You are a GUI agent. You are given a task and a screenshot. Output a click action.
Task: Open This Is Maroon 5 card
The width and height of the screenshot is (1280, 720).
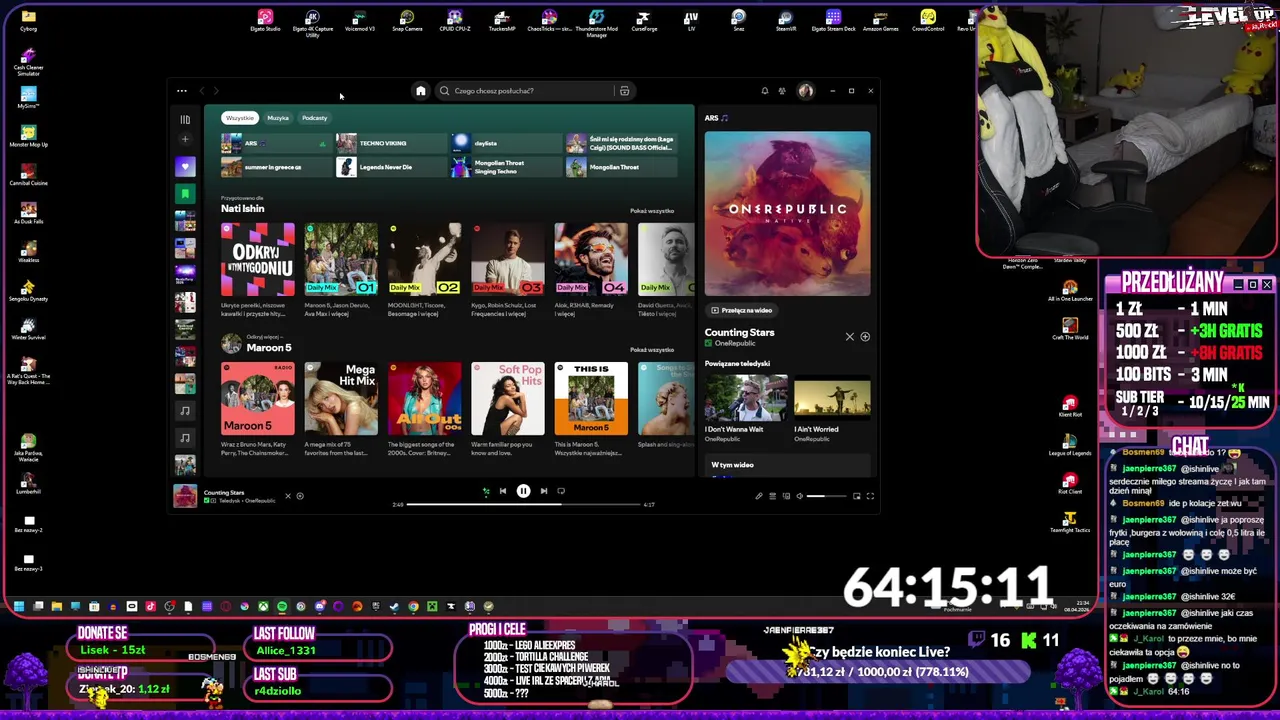[591, 399]
